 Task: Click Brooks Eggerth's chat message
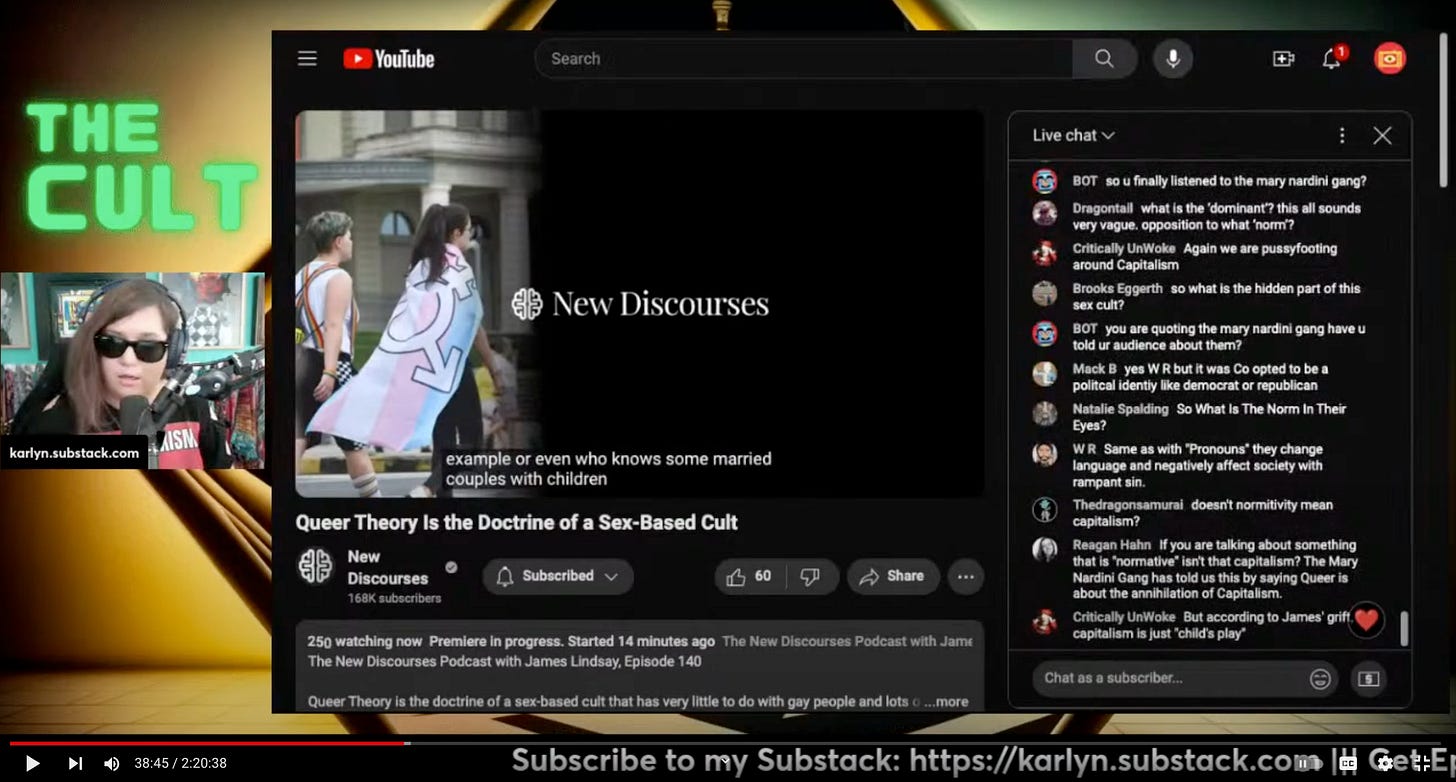click(x=1215, y=296)
